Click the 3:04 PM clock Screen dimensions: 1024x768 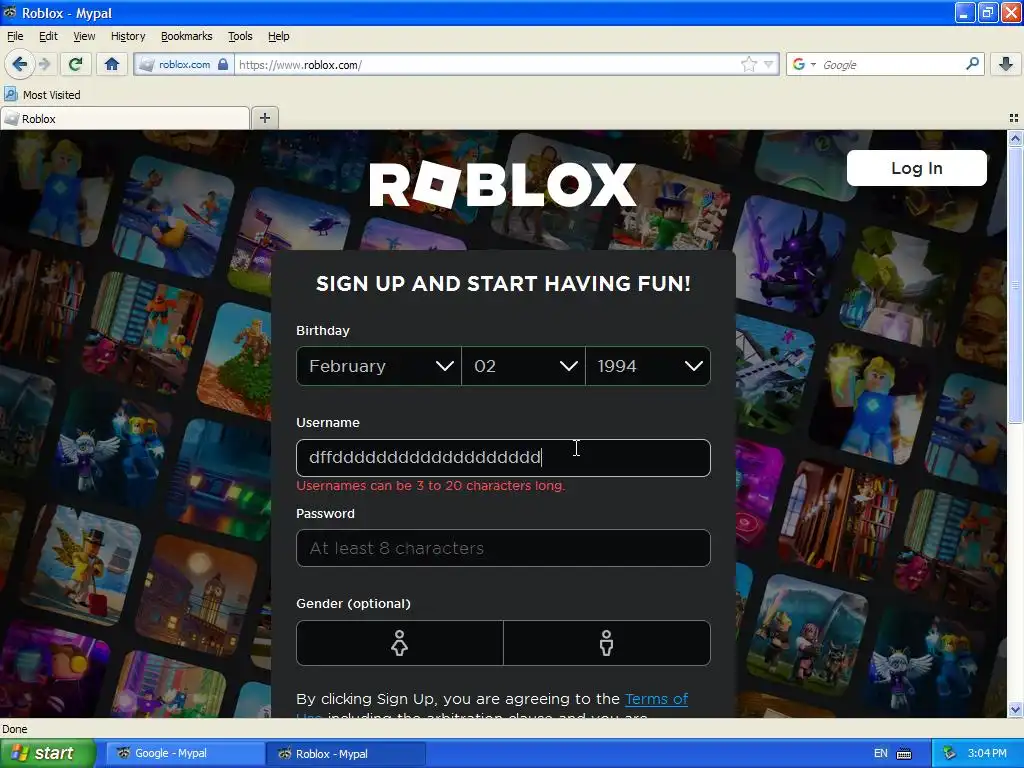pyautogui.click(x=987, y=754)
